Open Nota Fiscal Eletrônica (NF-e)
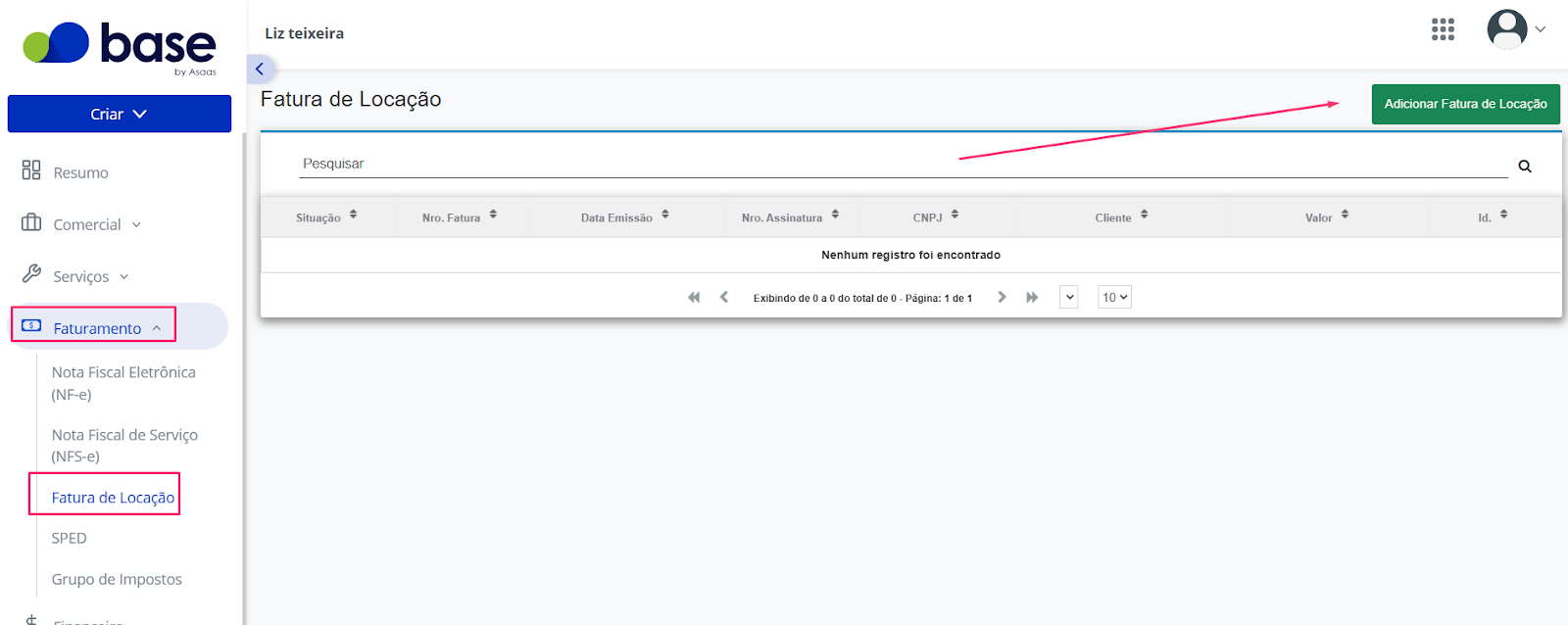The height and width of the screenshot is (625, 1568). 123,383
